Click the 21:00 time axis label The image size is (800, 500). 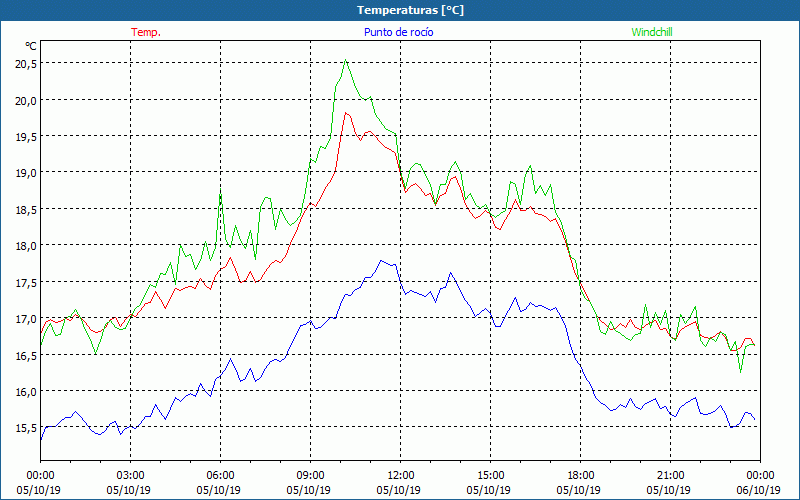(670, 476)
